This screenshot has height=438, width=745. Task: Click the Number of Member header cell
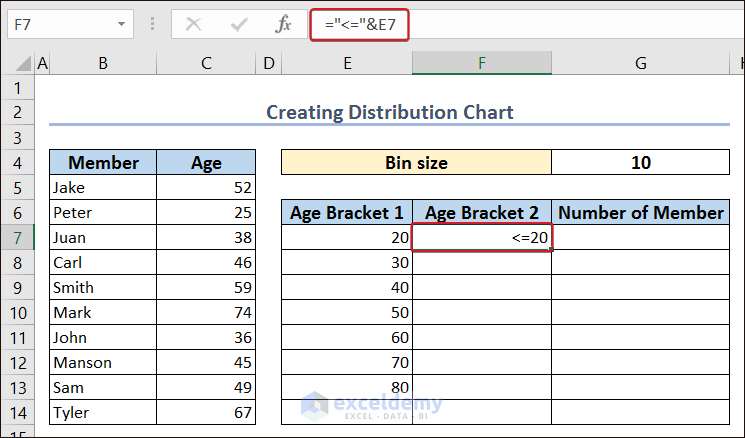(x=641, y=212)
